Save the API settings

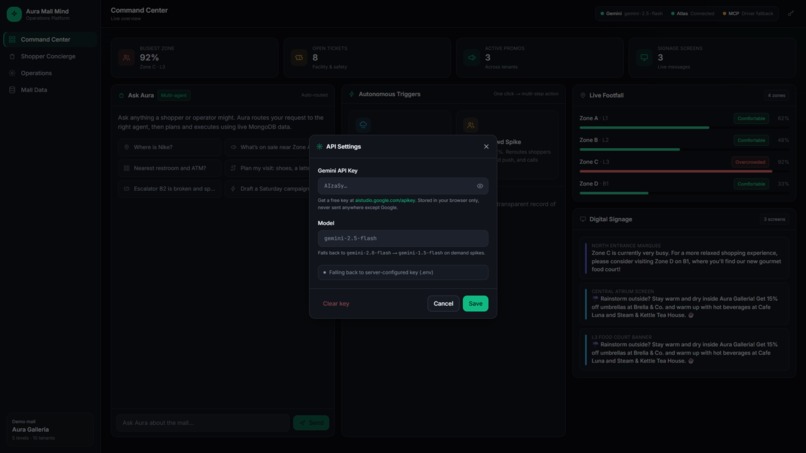475,304
